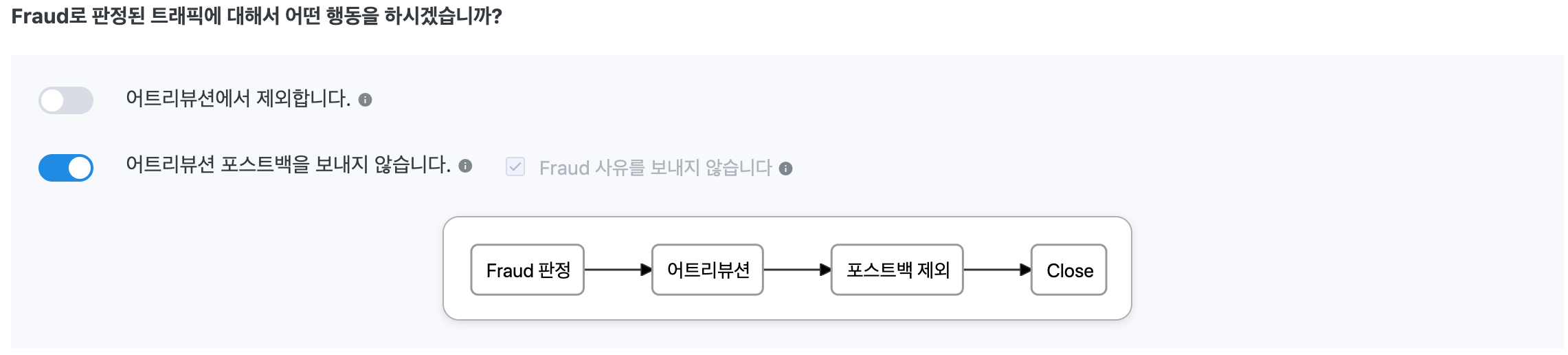Select the Fraud 판정 flow step
The height and width of the screenshot is (355, 1568).
(528, 270)
